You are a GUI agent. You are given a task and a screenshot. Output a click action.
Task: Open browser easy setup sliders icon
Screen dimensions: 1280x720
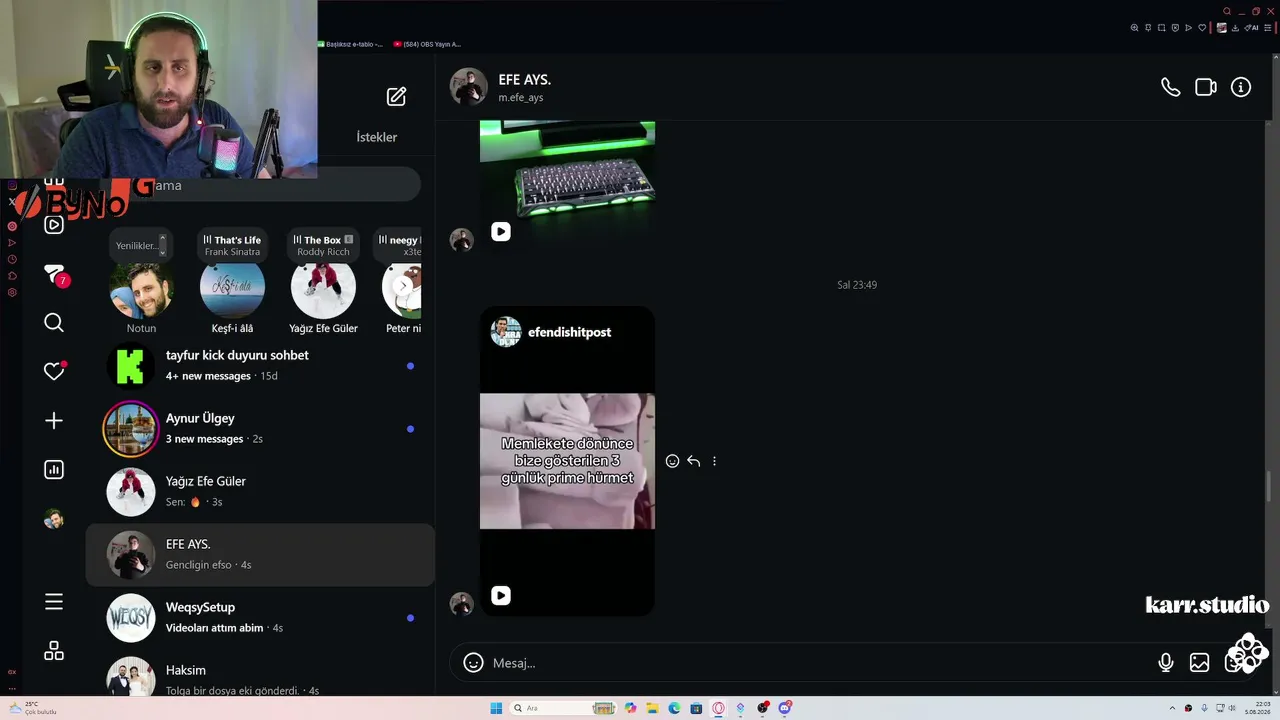[1269, 28]
